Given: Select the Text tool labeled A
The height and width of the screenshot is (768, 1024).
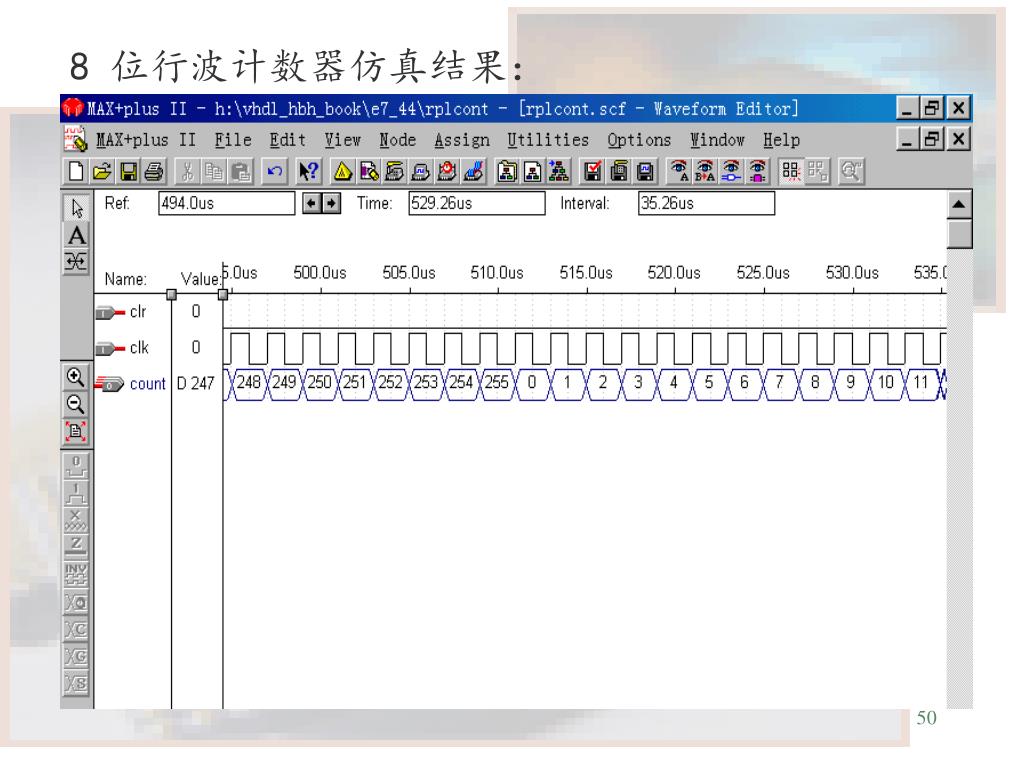Looking at the screenshot, I should point(76,236).
